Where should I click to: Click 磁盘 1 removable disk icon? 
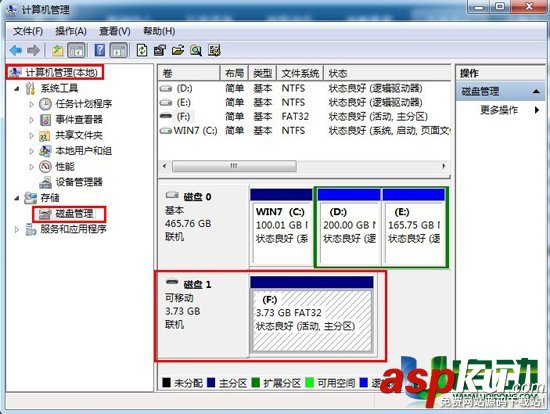click(x=172, y=281)
